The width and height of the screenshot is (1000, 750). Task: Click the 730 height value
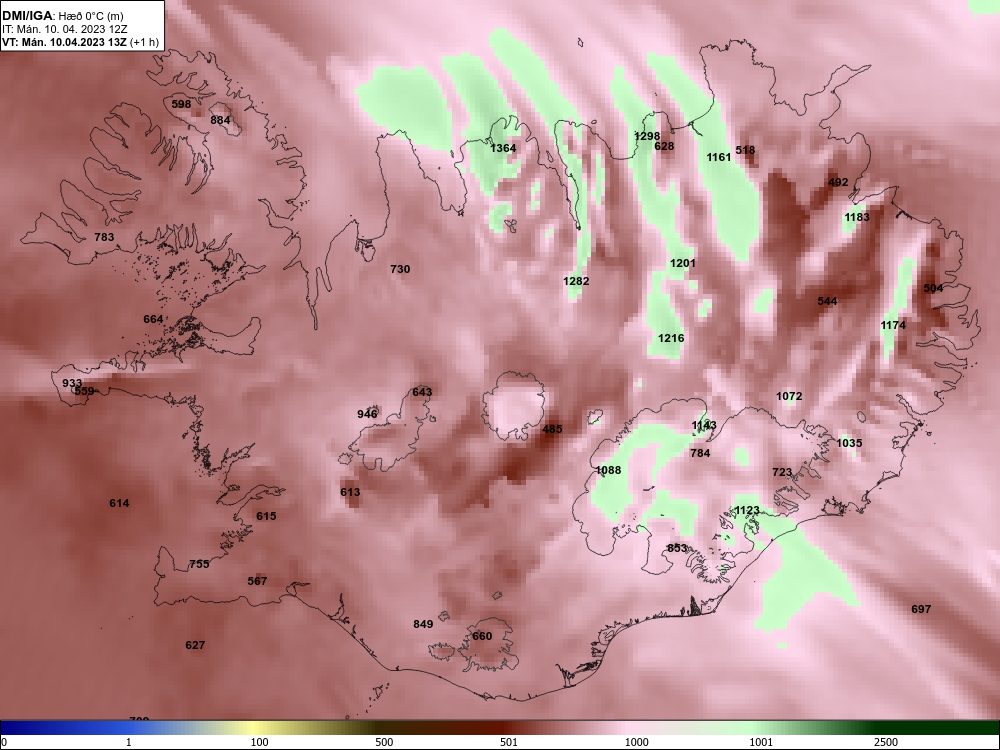coord(400,269)
